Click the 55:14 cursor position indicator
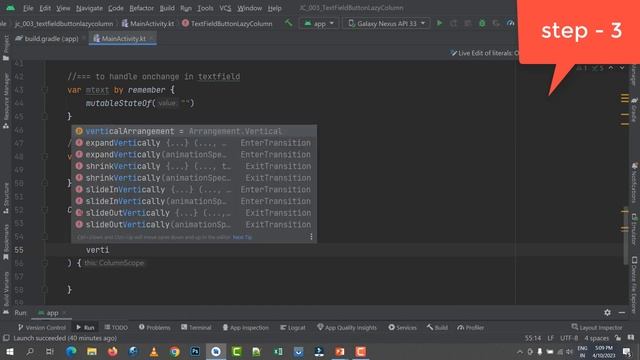Screen dimensions: 640x360 click(x=533, y=338)
